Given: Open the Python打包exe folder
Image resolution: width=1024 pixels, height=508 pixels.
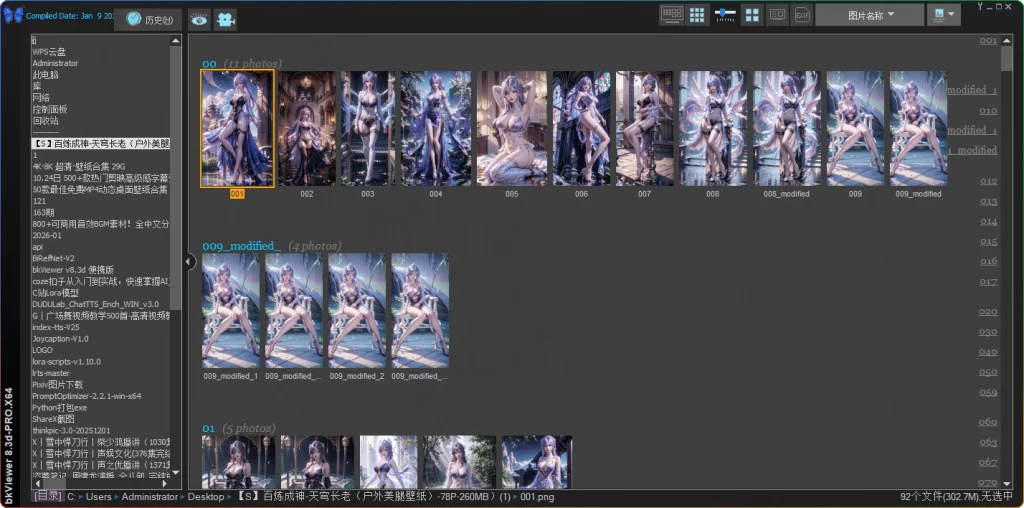Looking at the screenshot, I should click(x=59, y=407).
